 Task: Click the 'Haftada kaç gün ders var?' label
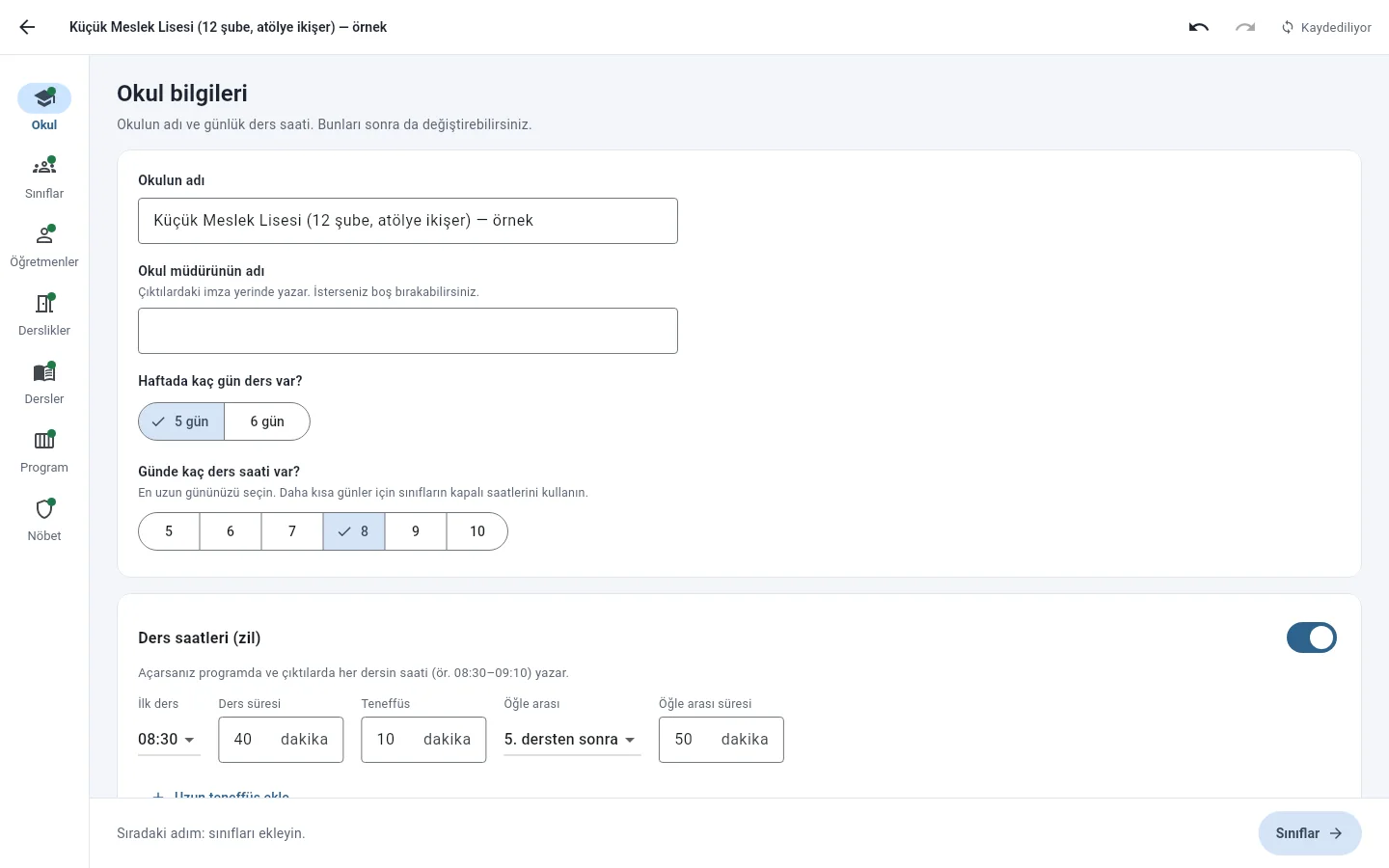point(220,381)
